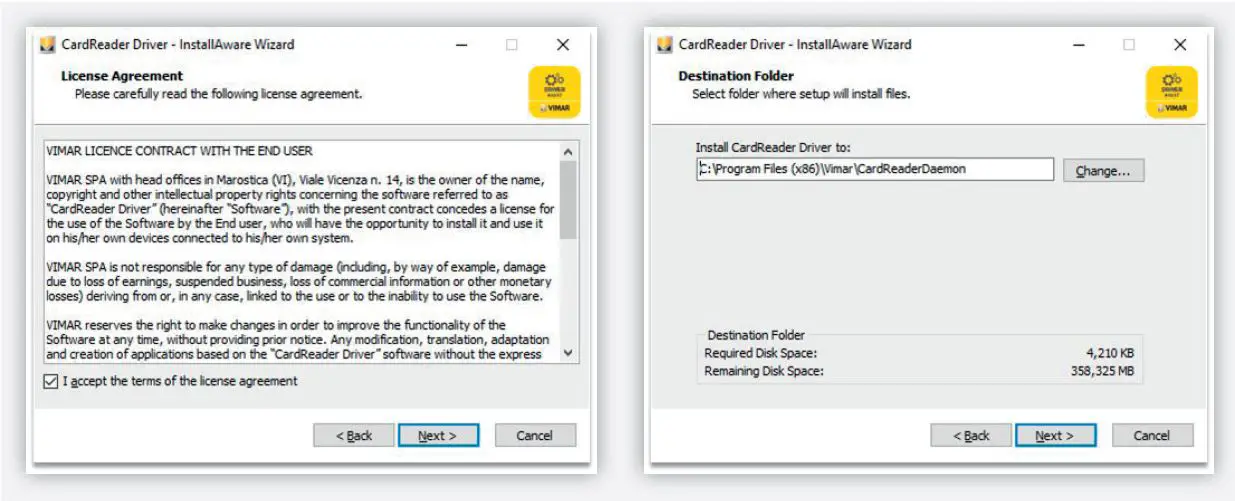The height and width of the screenshot is (501, 1235).
Task: Click the install path input field
Action: pyautogui.click(x=875, y=169)
